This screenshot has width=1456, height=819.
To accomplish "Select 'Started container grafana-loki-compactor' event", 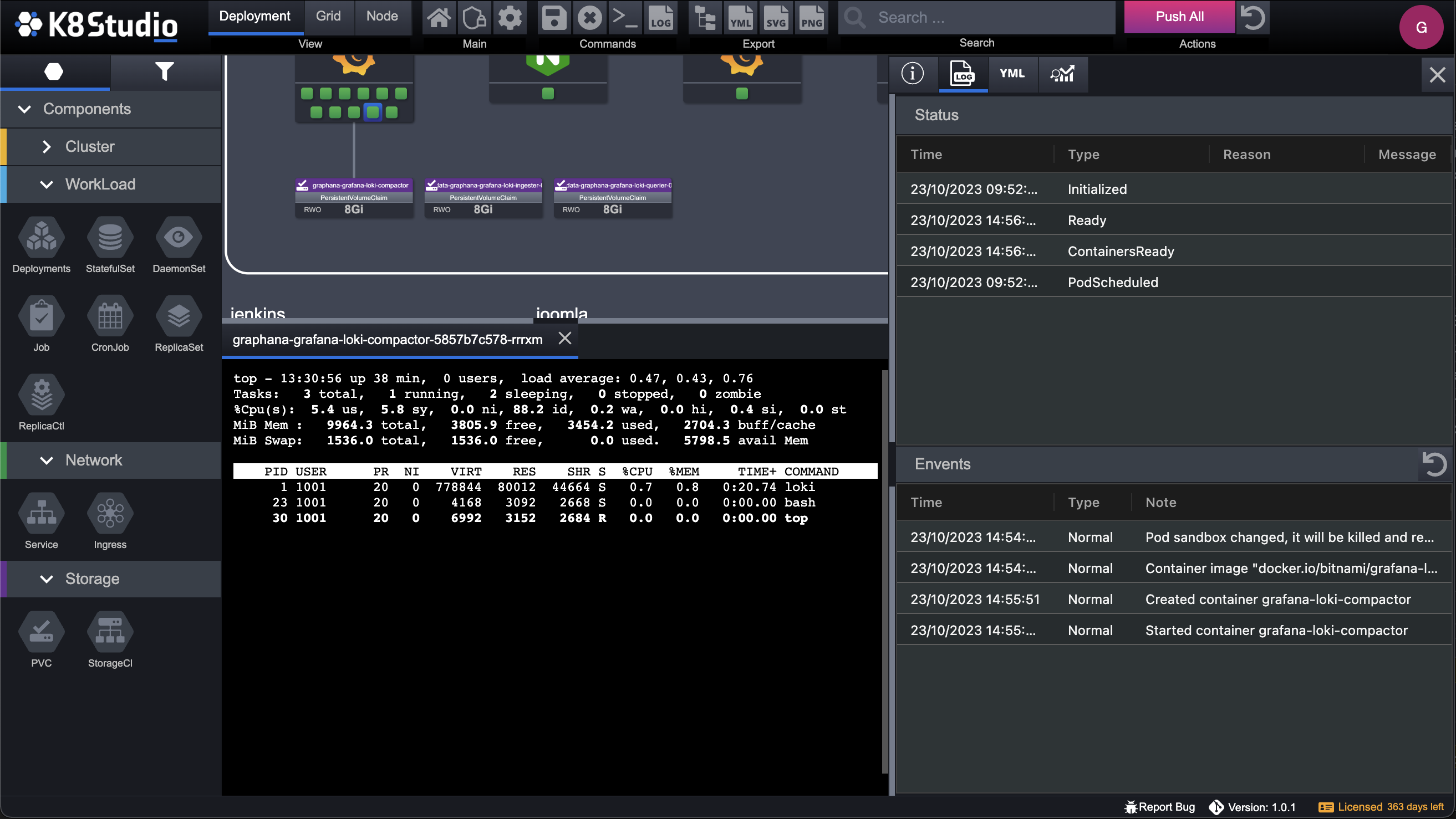I will (1173, 631).
